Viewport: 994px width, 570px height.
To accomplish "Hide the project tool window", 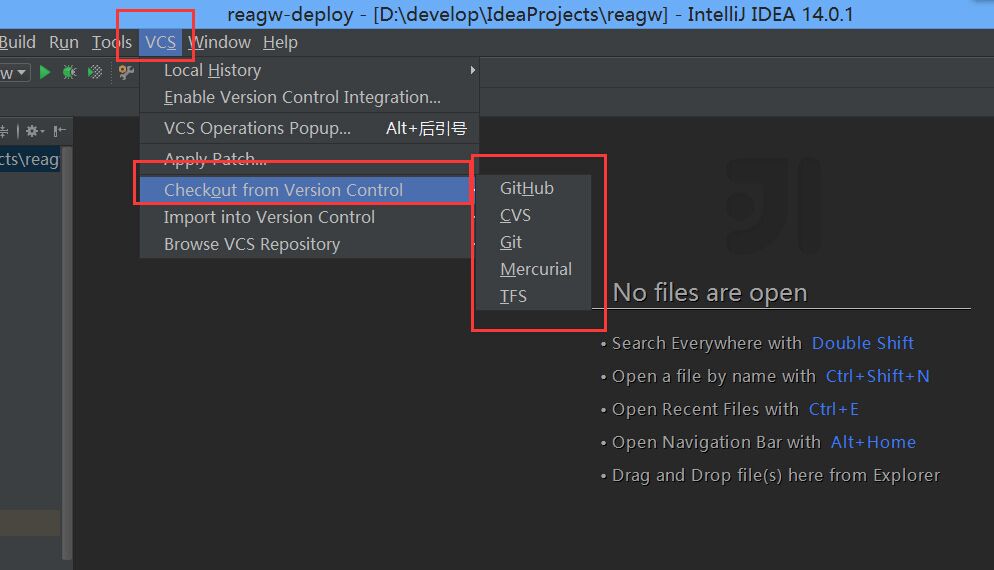I will (x=60, y=131).
